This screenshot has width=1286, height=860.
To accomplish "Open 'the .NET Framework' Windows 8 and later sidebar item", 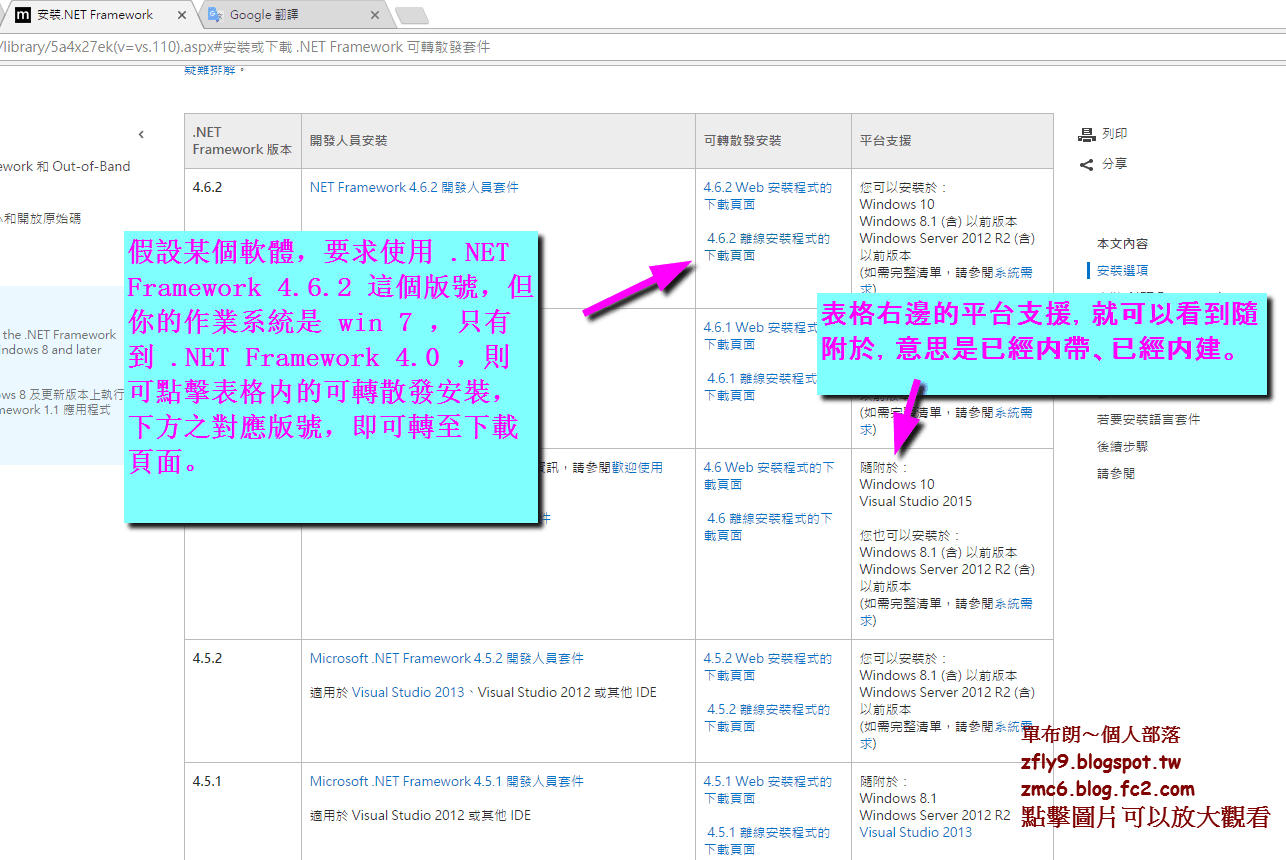I will [58, 342].
